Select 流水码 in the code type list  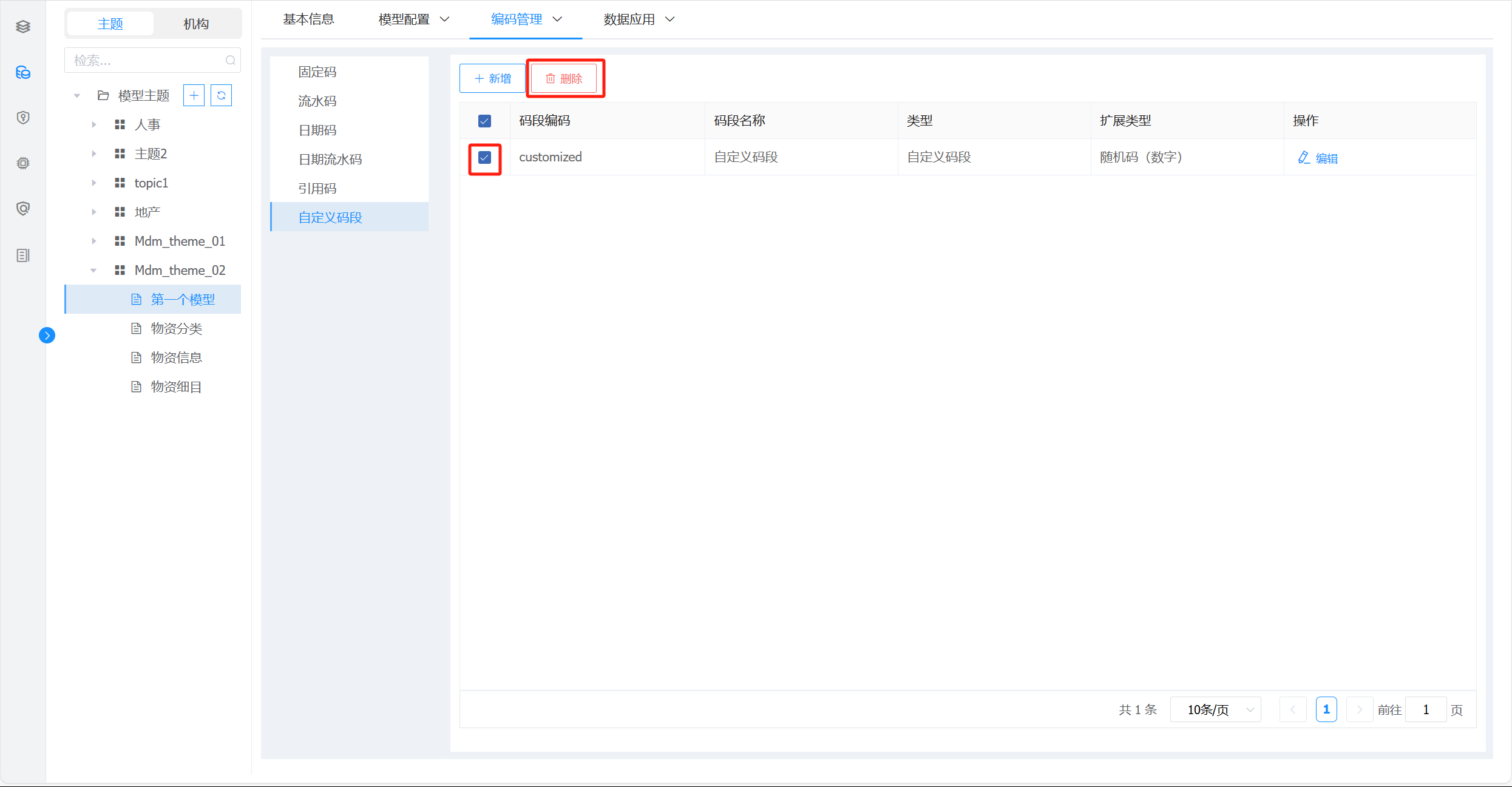pyautogui.click(x=317, y=101)
